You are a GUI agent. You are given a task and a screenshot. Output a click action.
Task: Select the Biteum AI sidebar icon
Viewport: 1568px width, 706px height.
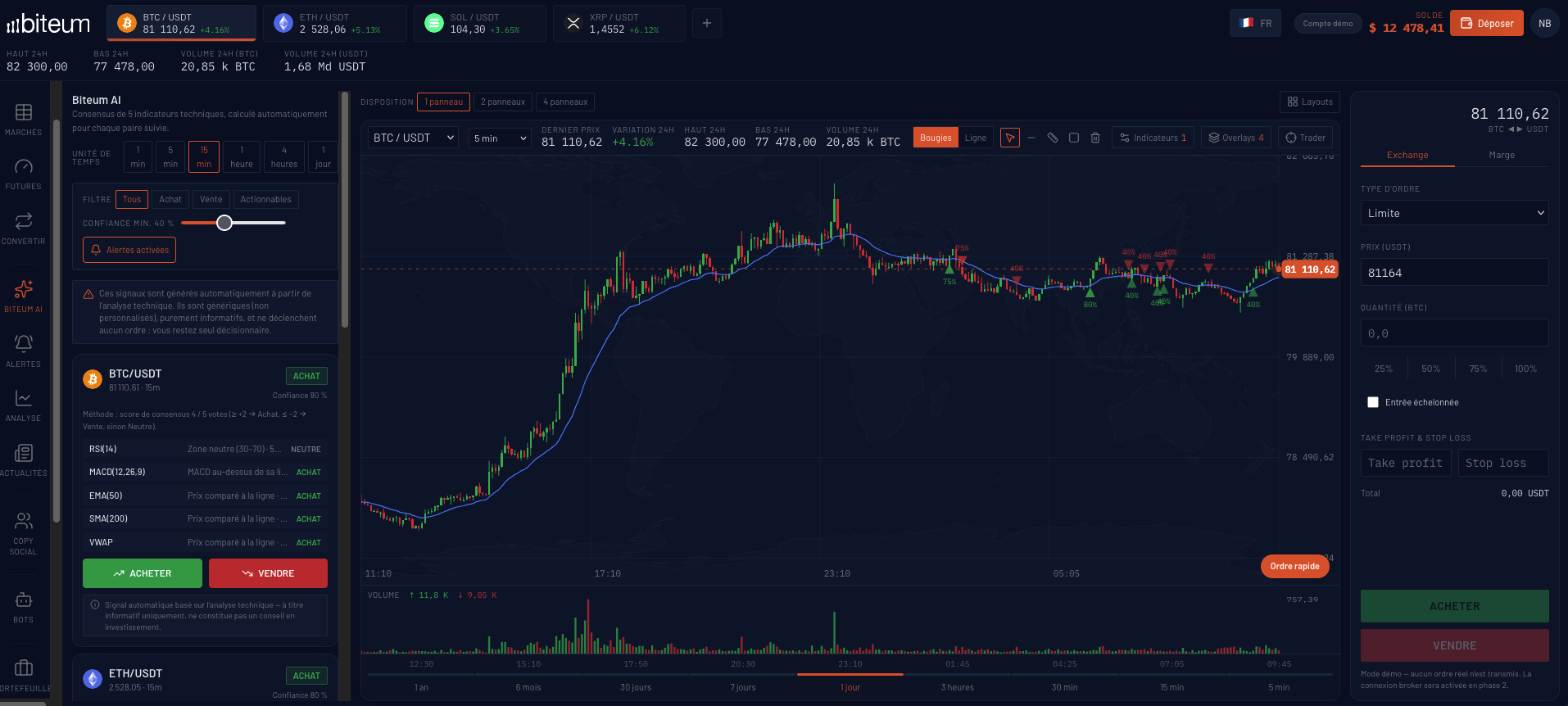pos(24,296)
